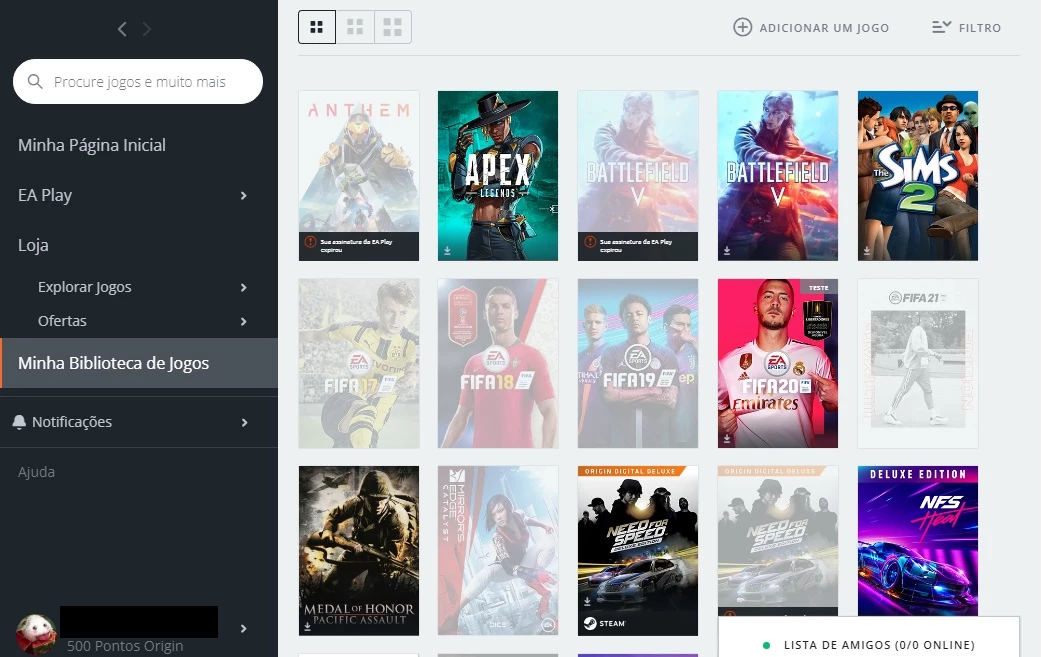Expand the user profile menu chevron

[244, 628]
